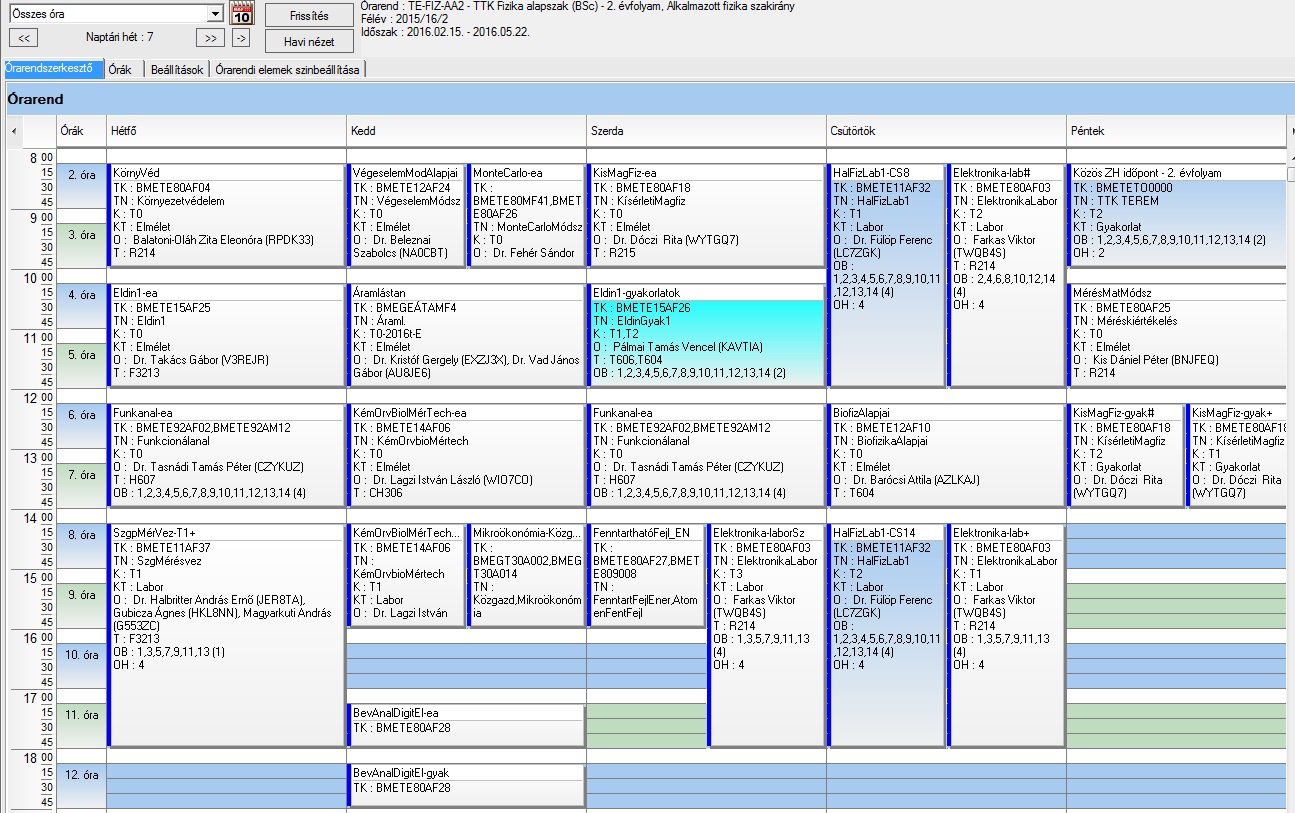Select the KörnyVéd class on Monday
Viewport: 1295px width, 813px height.
(x=226, y=215)
